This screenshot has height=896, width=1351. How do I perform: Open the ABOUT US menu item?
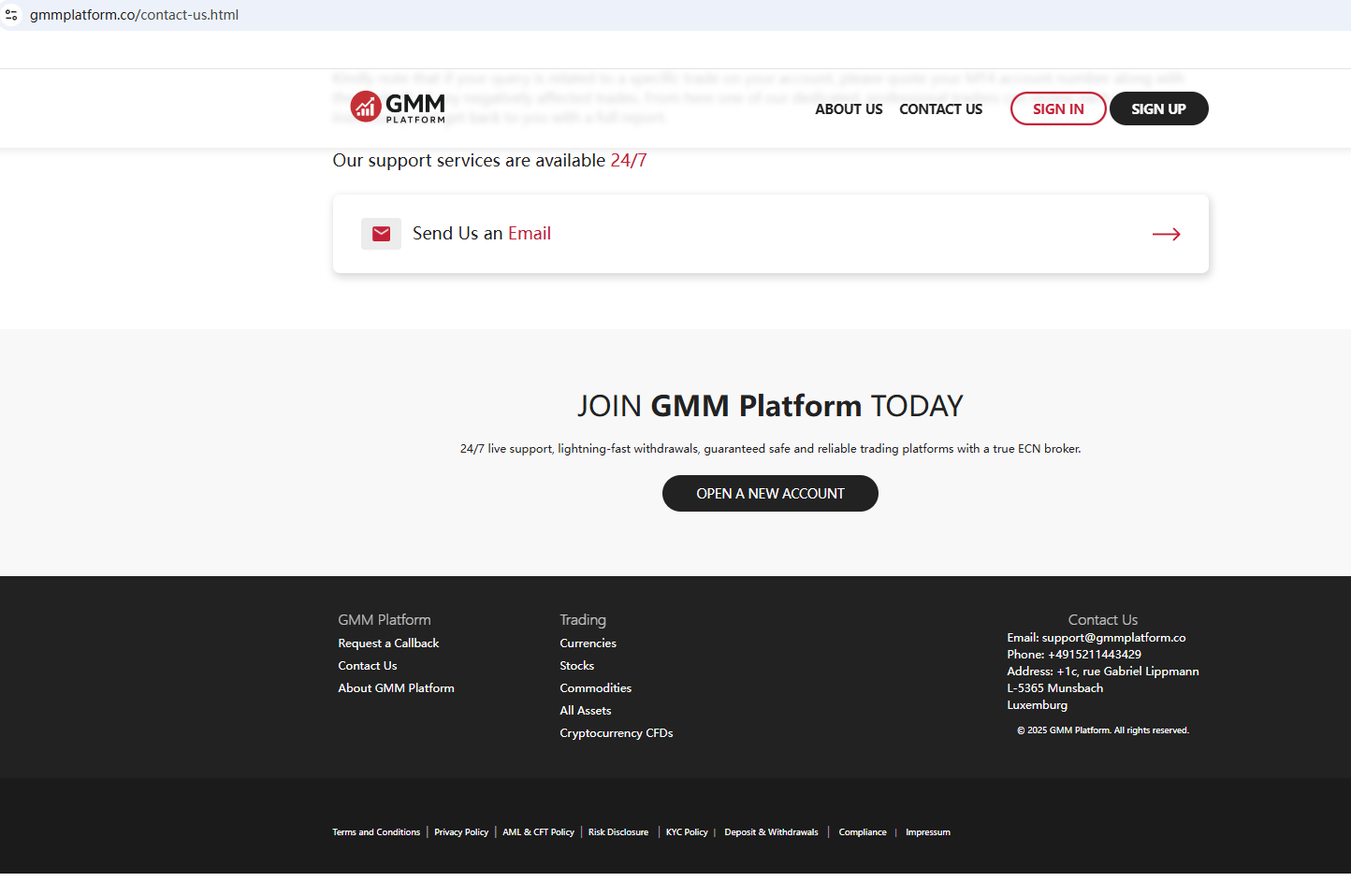pos(849,109)
